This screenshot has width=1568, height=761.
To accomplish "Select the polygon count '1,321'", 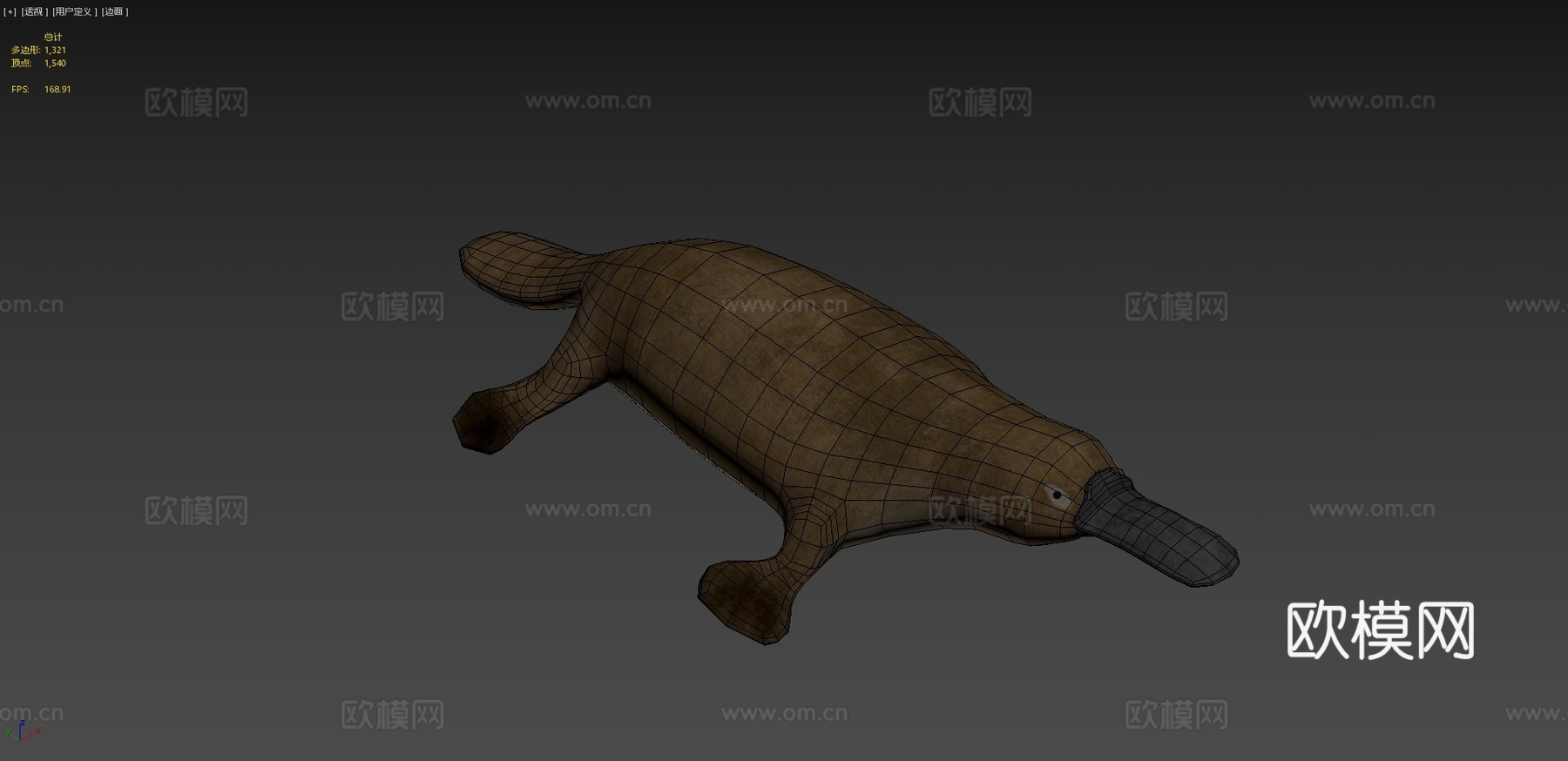I will click(56, 51).
